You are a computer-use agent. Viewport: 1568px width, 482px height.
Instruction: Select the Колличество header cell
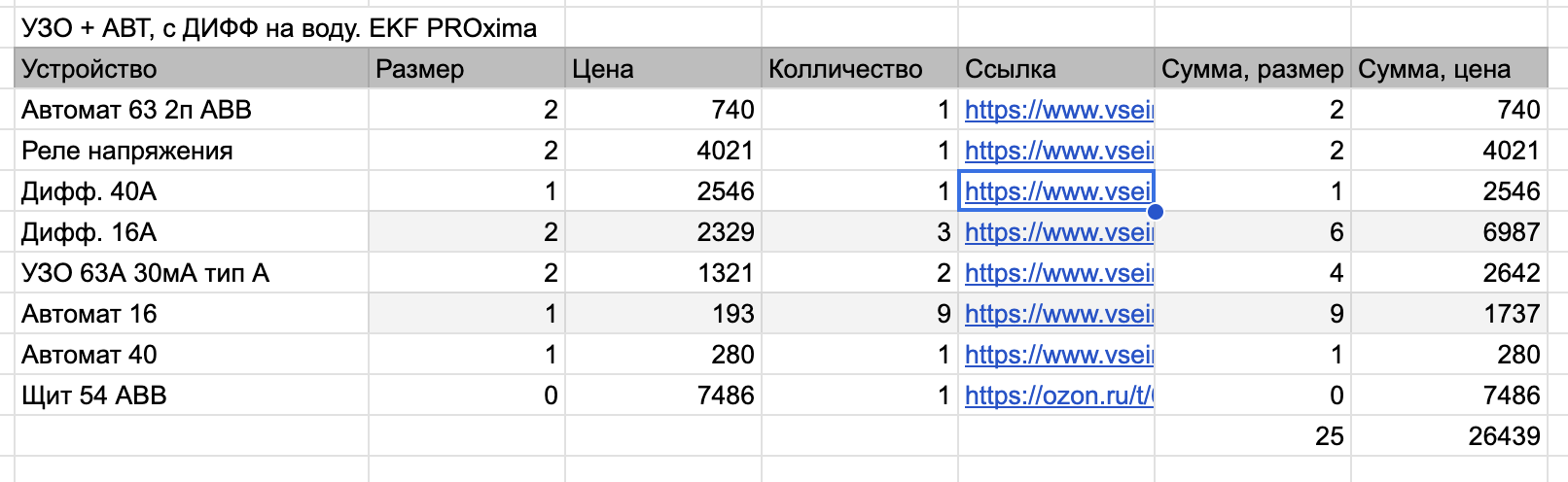coord(860,69)
